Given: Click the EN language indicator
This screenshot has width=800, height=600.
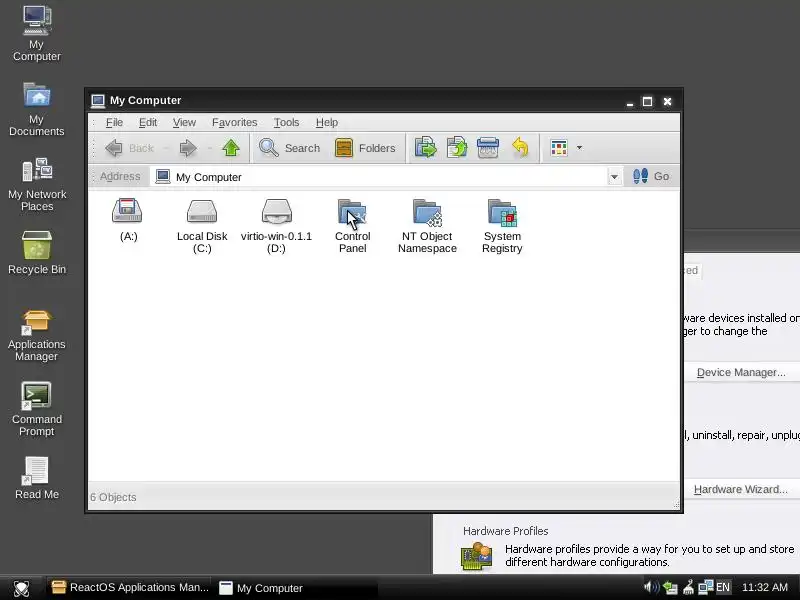Looking at the screenshot, I should pos(722,588).
